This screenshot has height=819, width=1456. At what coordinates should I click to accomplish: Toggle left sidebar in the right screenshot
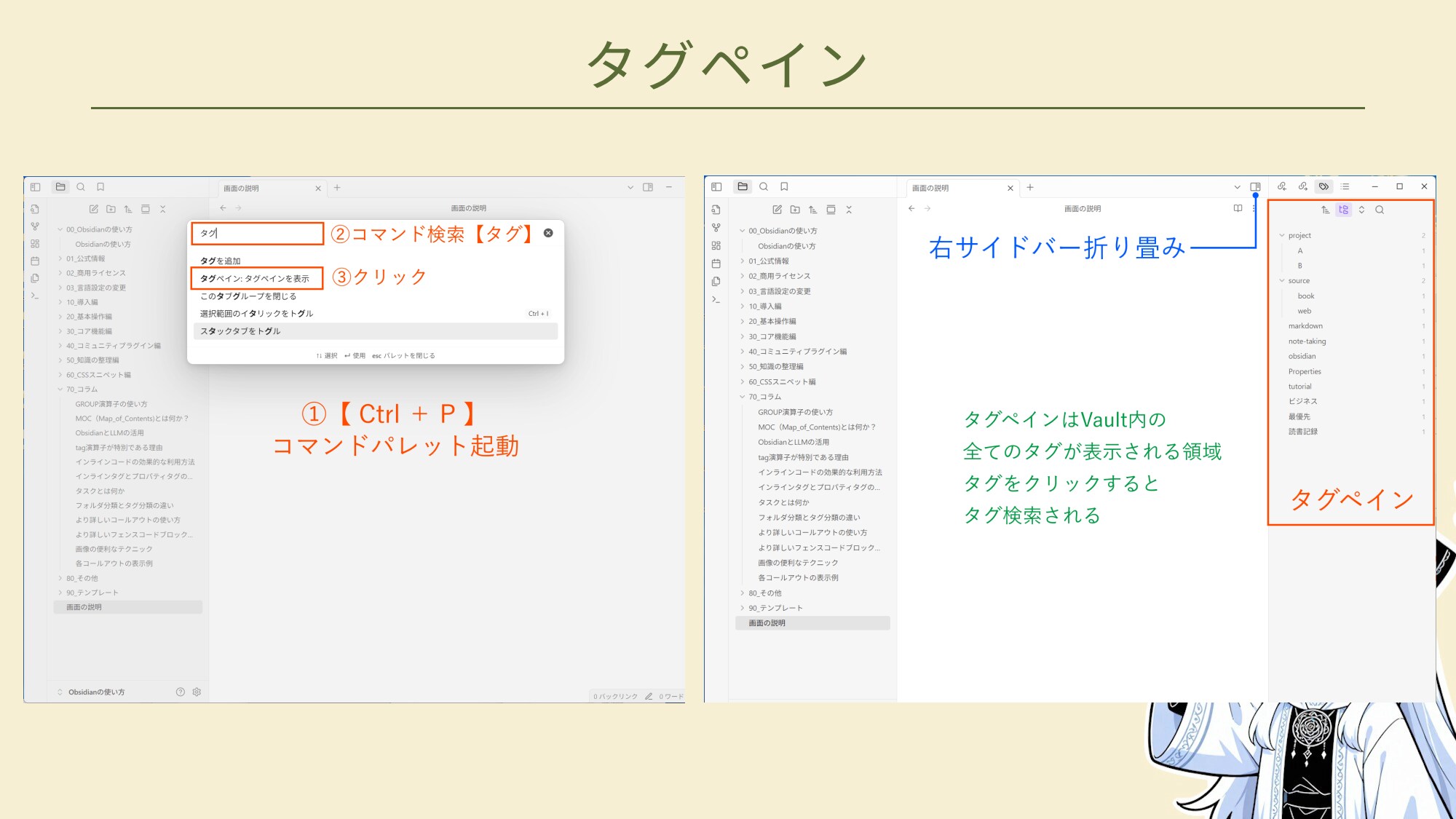(x=716, y=187)
